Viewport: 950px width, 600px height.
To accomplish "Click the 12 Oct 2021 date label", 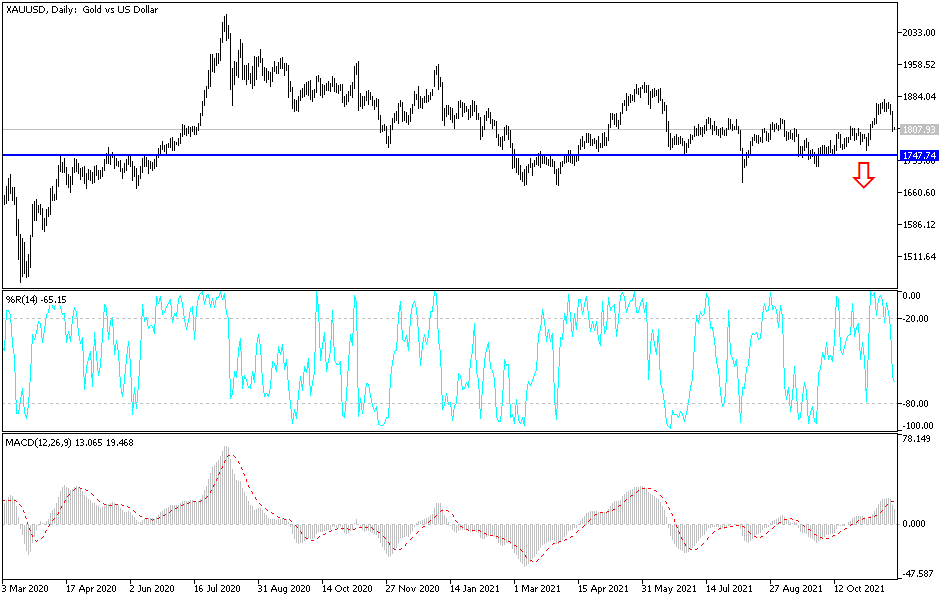I will click(857, 588).
